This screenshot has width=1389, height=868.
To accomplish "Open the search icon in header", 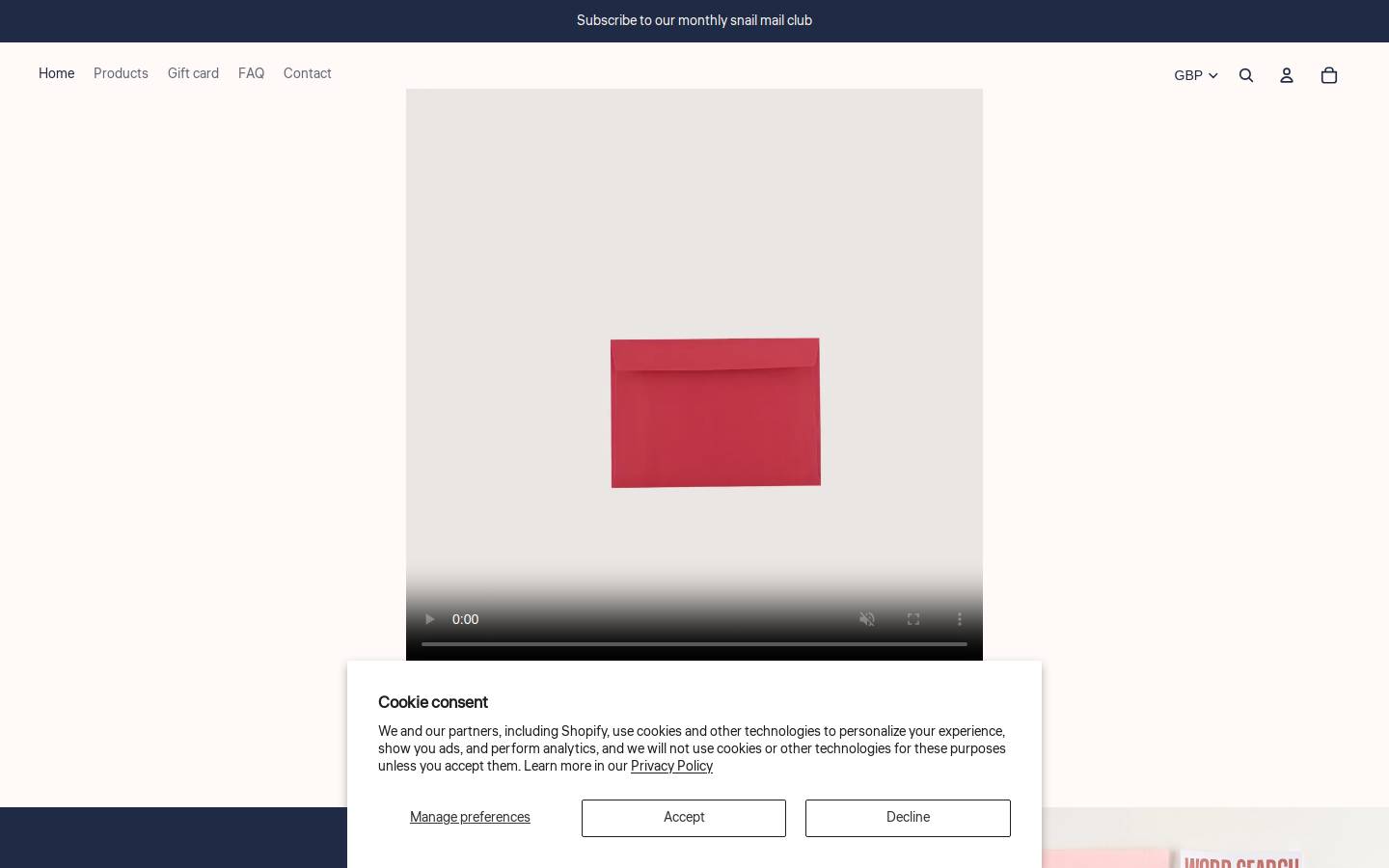I will [1246, 75].
